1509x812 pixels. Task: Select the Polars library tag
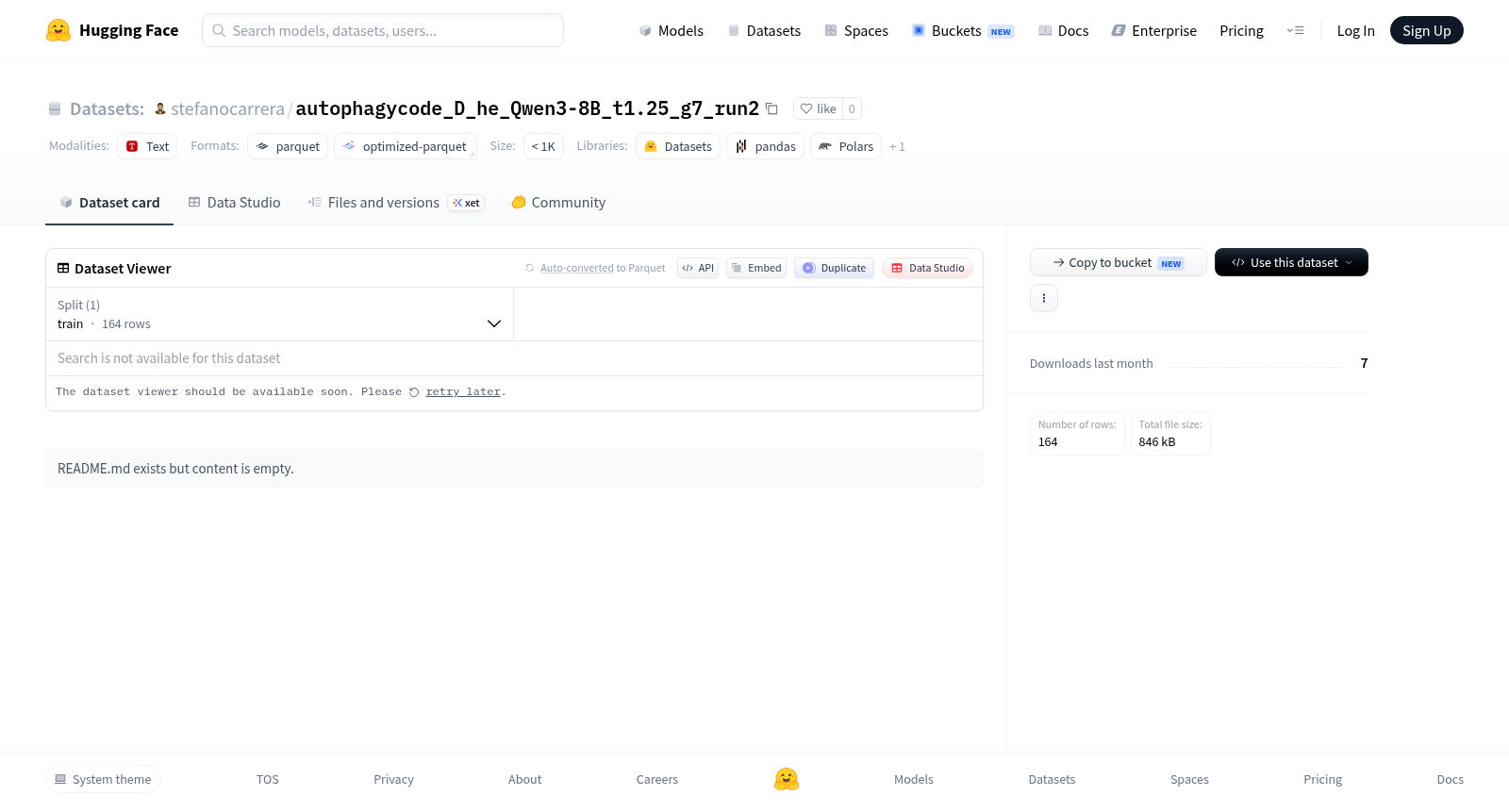[x=846, y=146]
